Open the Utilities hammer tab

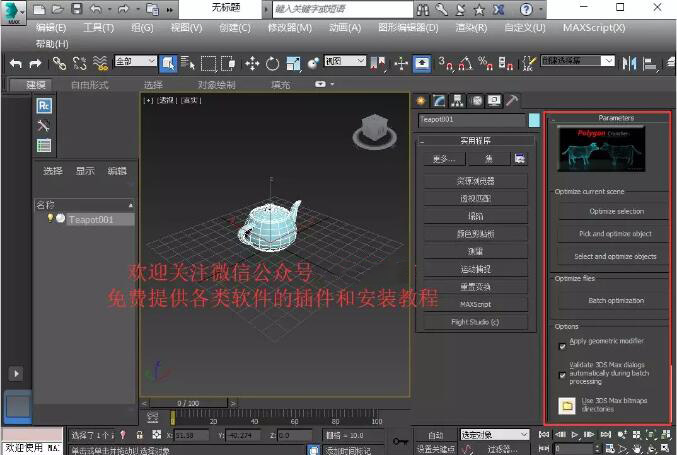(510, 100)
